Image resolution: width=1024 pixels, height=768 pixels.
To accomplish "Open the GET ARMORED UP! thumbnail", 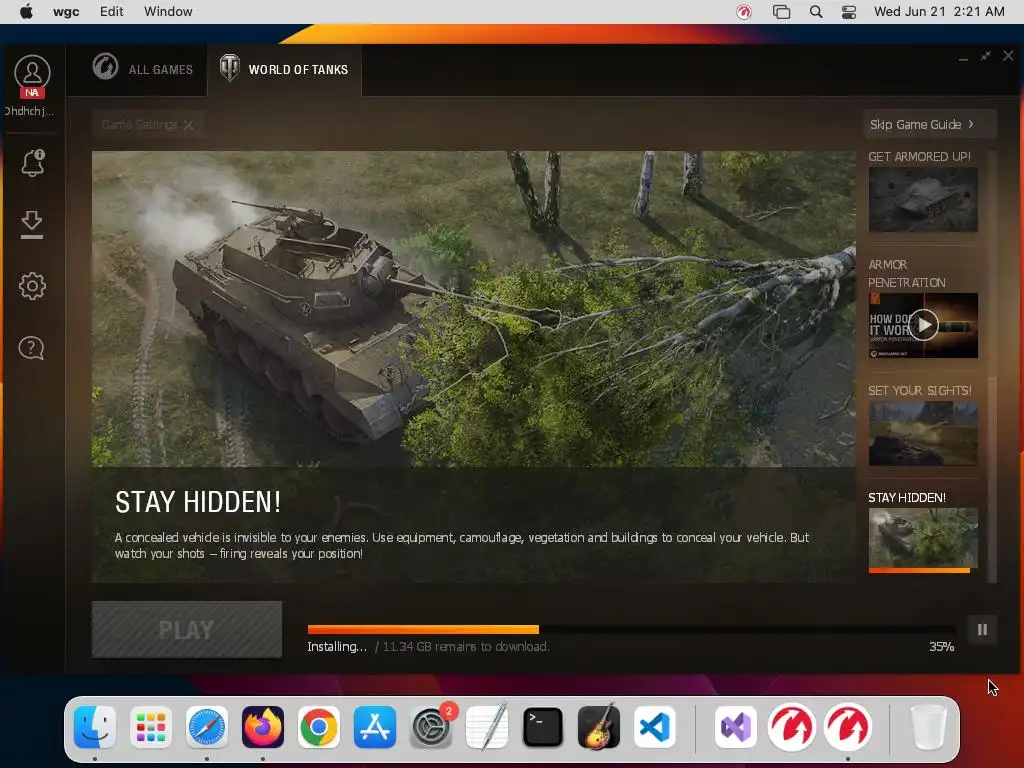I will tap(923, 199).
